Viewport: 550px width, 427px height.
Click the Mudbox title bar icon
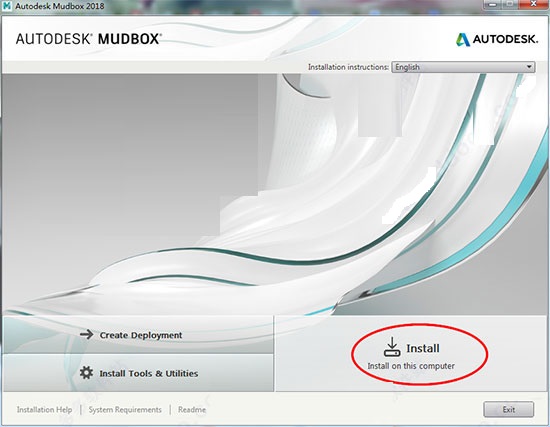click(6, 5)
